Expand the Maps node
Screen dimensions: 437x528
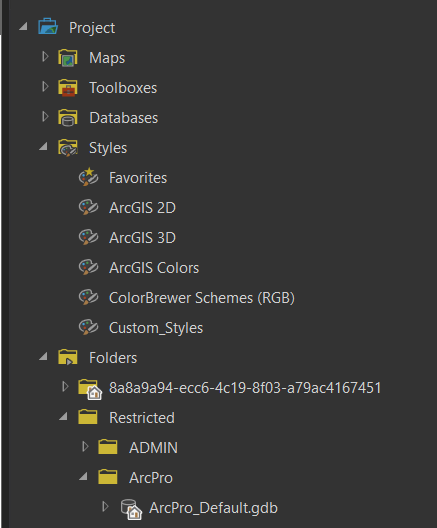click(x=45, y=57)
